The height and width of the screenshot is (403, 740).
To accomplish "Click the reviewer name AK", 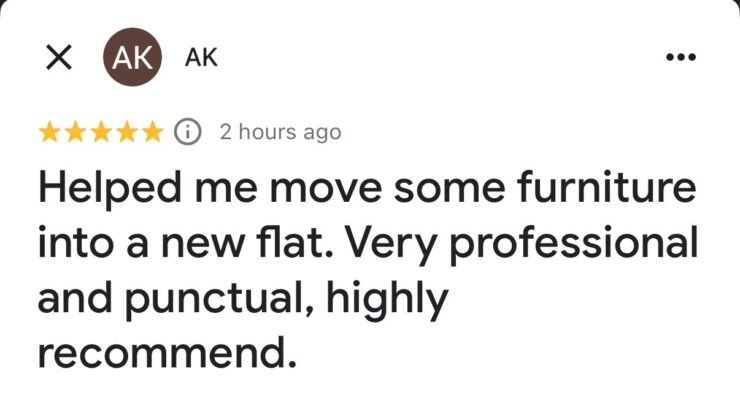I will click(201, 58).
